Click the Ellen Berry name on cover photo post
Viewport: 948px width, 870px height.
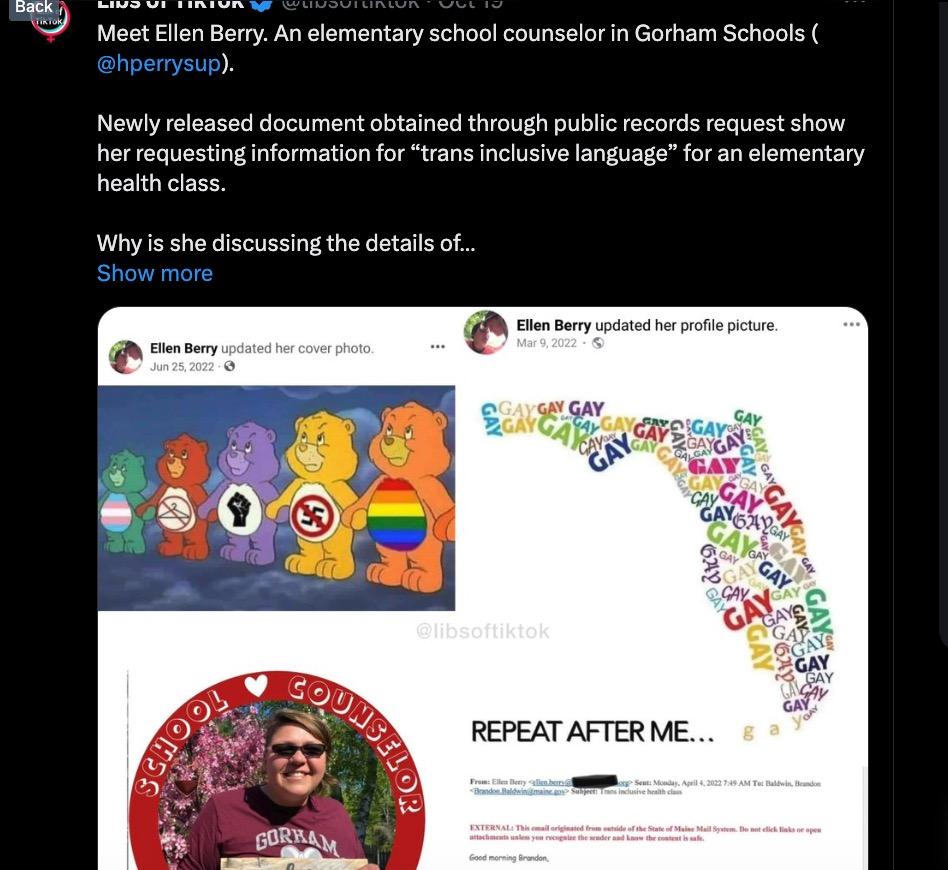point(183,348)
